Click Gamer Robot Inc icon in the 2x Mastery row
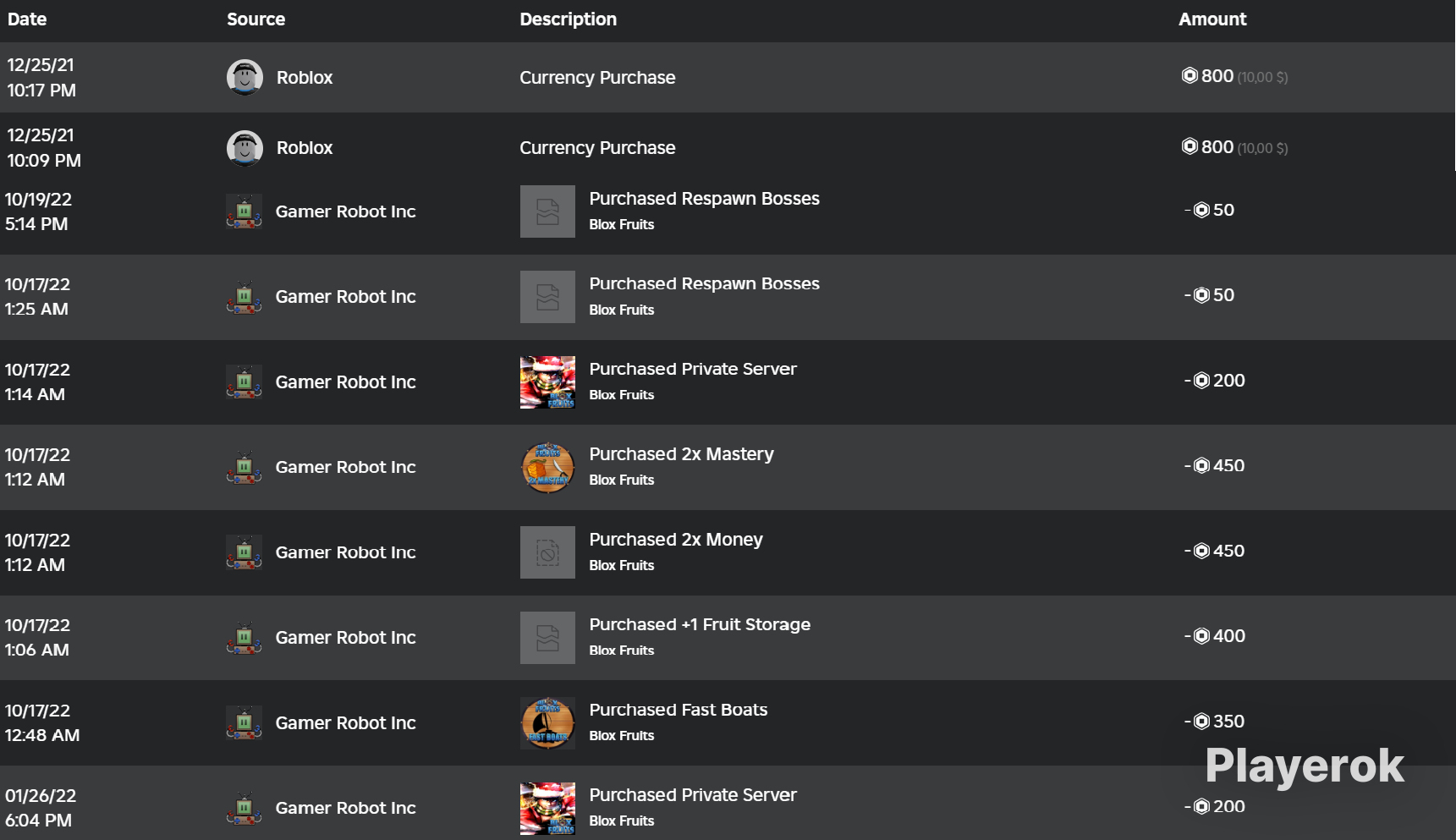The width and height of the screenshot is (1456, 840). pos(244,467)
